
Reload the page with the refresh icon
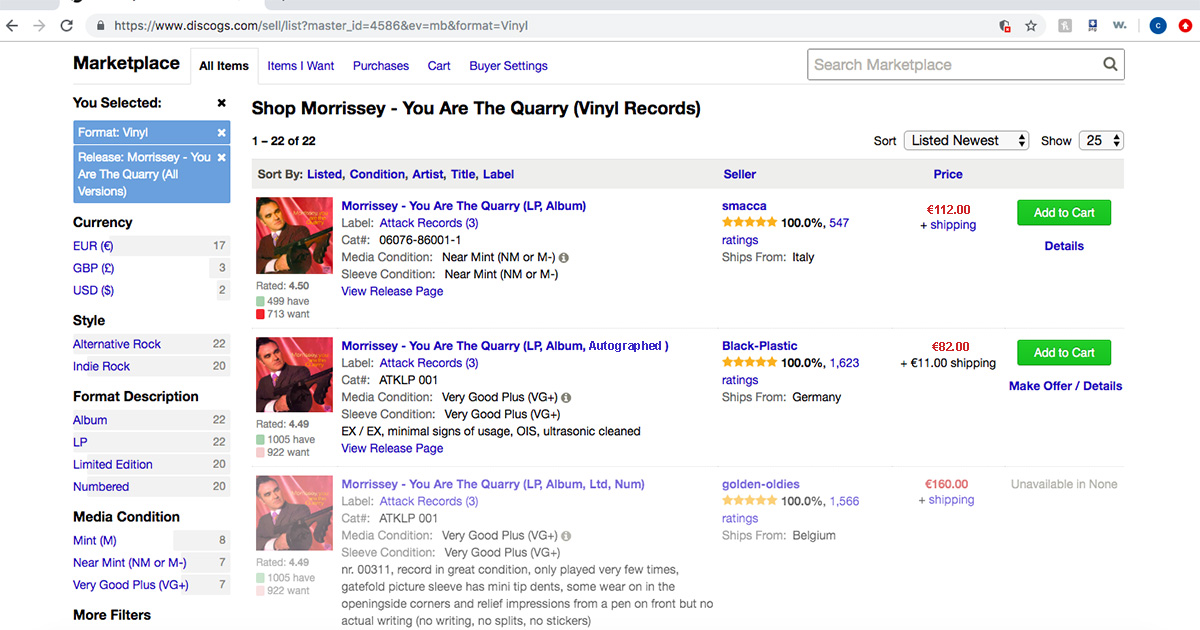click(x=67, y=26)
